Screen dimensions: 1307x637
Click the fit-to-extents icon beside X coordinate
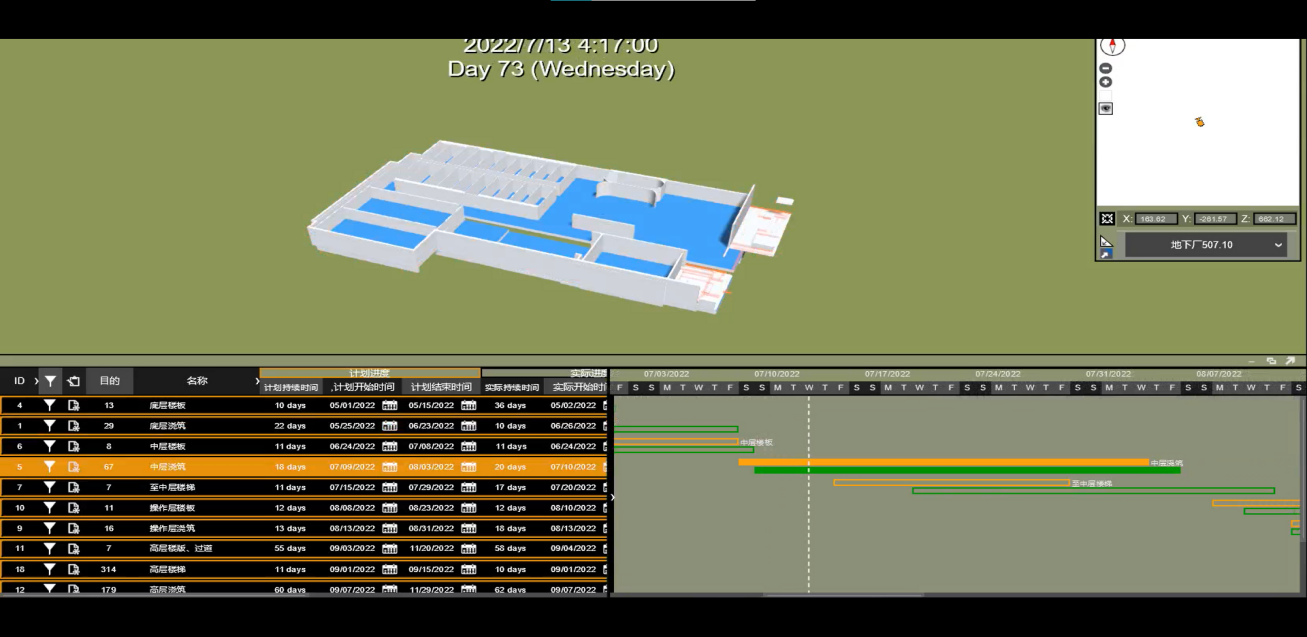[1107, 219]
